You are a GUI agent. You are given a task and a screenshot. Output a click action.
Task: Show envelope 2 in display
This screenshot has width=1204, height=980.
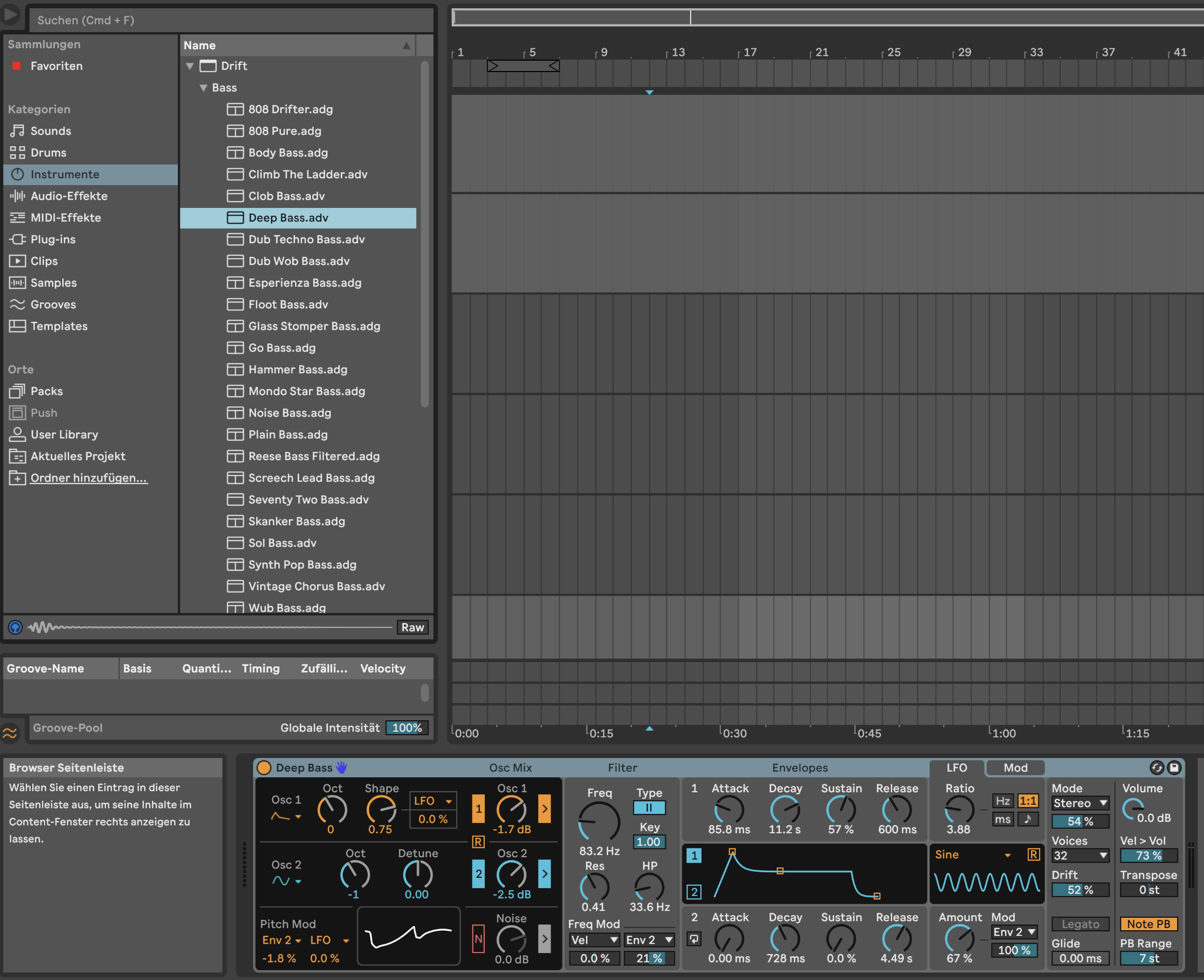pos(694,892)
